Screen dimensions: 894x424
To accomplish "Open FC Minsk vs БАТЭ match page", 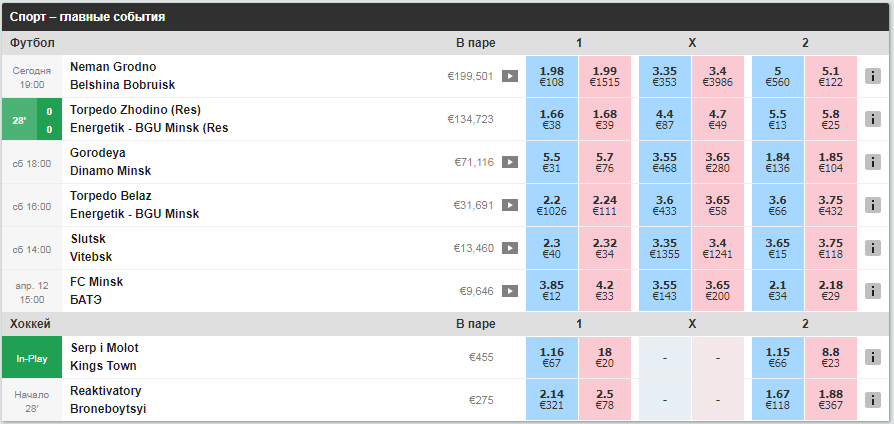I will (96, 291).
